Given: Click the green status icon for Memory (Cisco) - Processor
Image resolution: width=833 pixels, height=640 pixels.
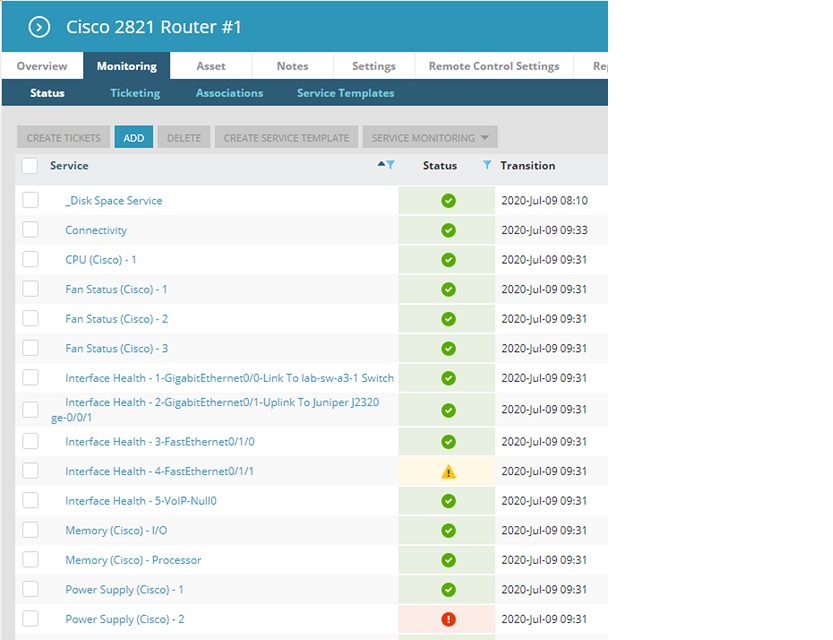Looking at the screenshot, I should click(448, 560).
